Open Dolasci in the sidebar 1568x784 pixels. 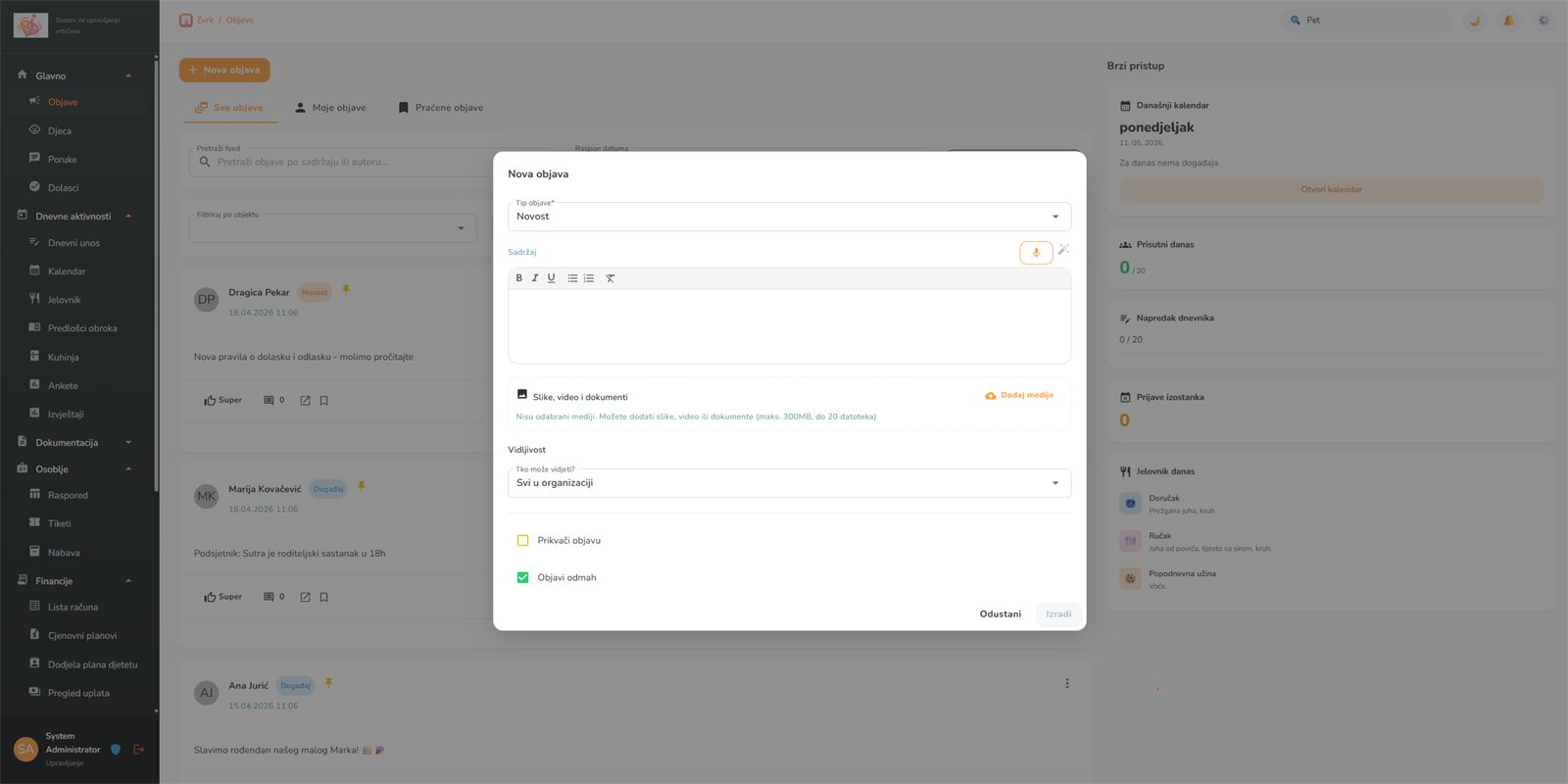point(64,187)
